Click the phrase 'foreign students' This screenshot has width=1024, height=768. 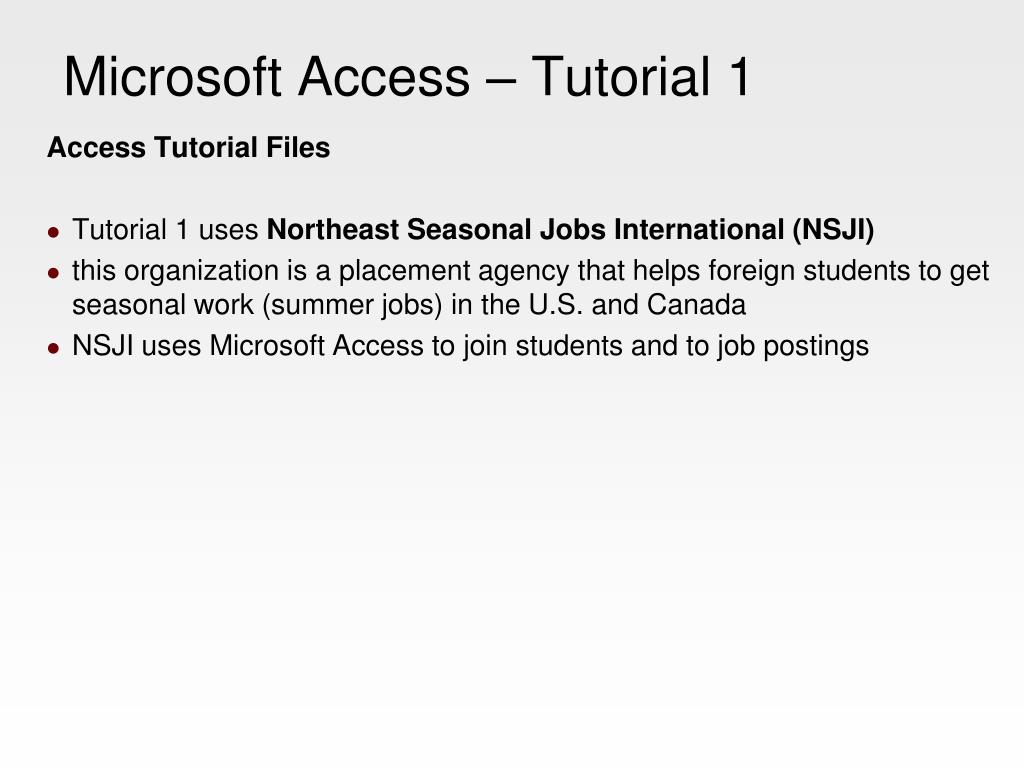[849, 272]
